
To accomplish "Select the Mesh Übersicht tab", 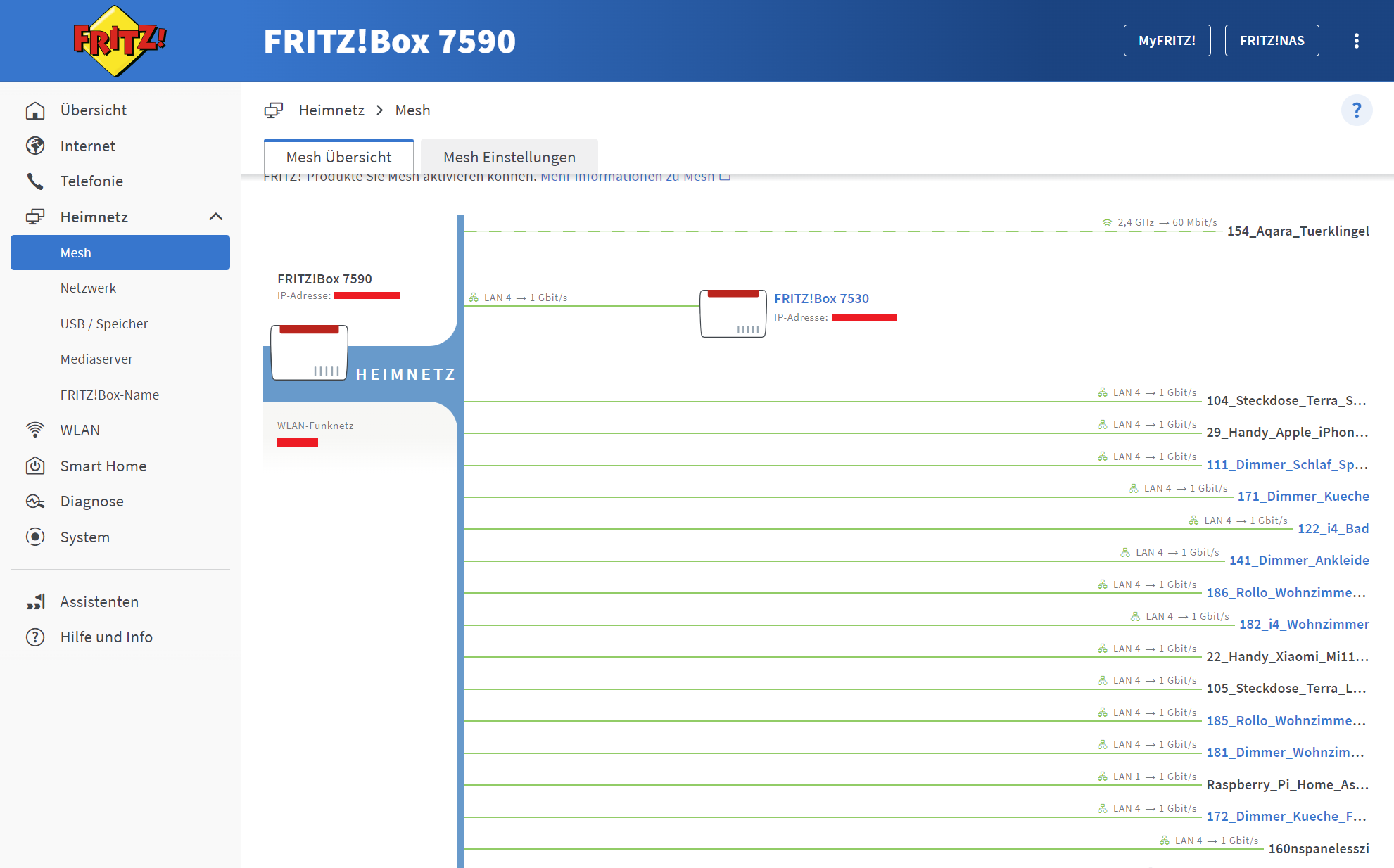I will [338, 157].
